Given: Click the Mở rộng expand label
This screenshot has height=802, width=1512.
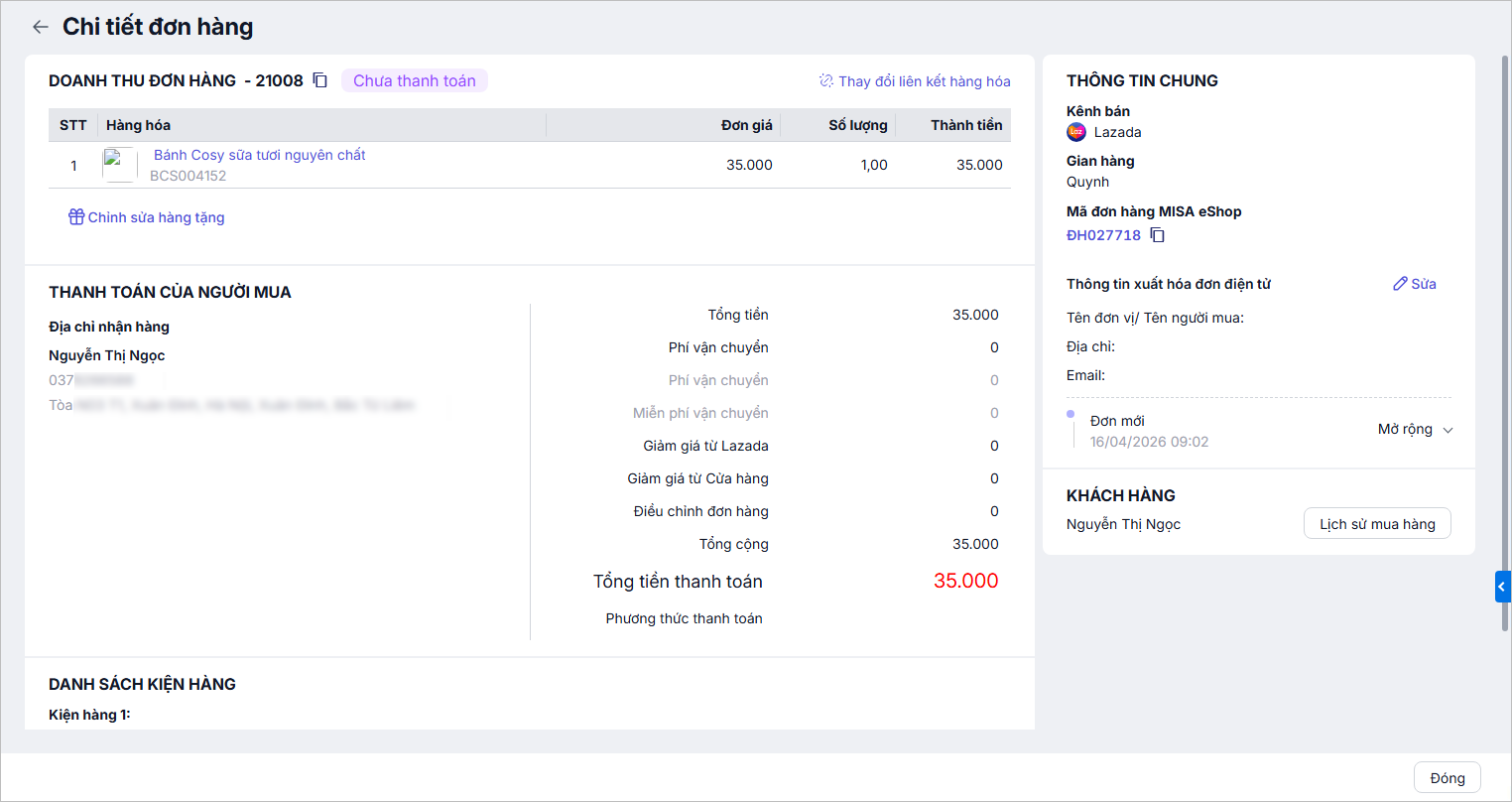Looking at the screenshot, I should coord(1404,429).
